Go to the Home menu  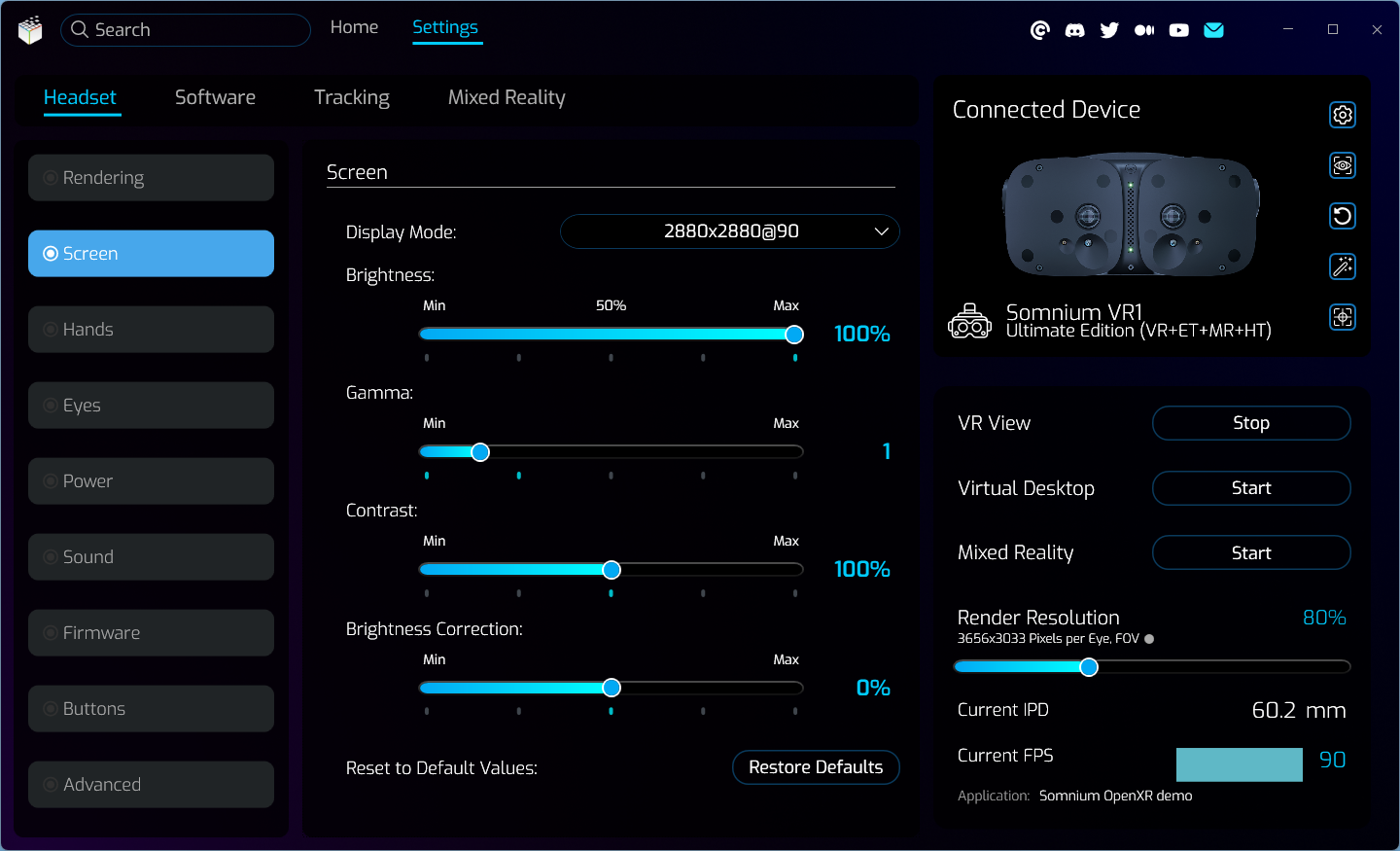point(354,27)
